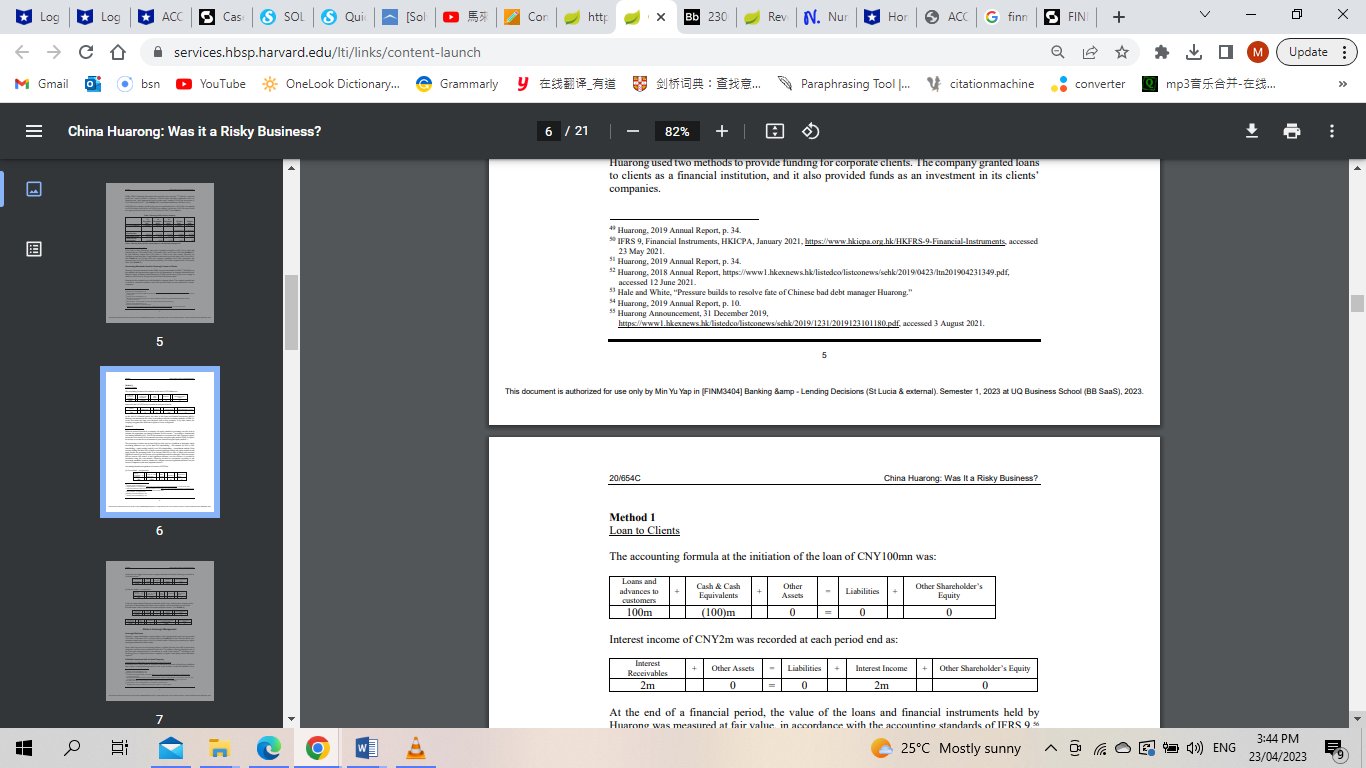Image resolution: width=1366 pixels, height=768 pixels.
Task: Edit the zoom percentage field showing 82%
Action: (676, 130)
